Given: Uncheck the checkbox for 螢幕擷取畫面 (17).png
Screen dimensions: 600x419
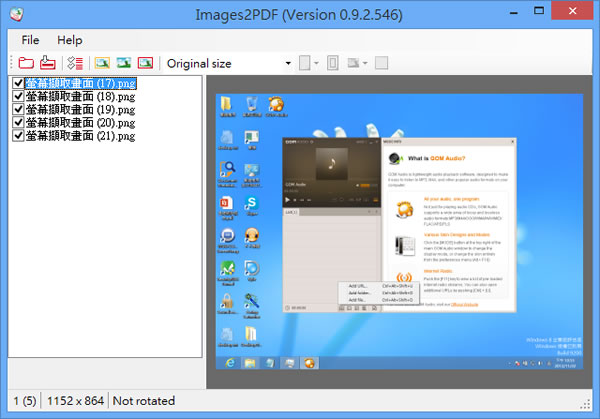Looking at the screenshot, I should click(17, 83).
